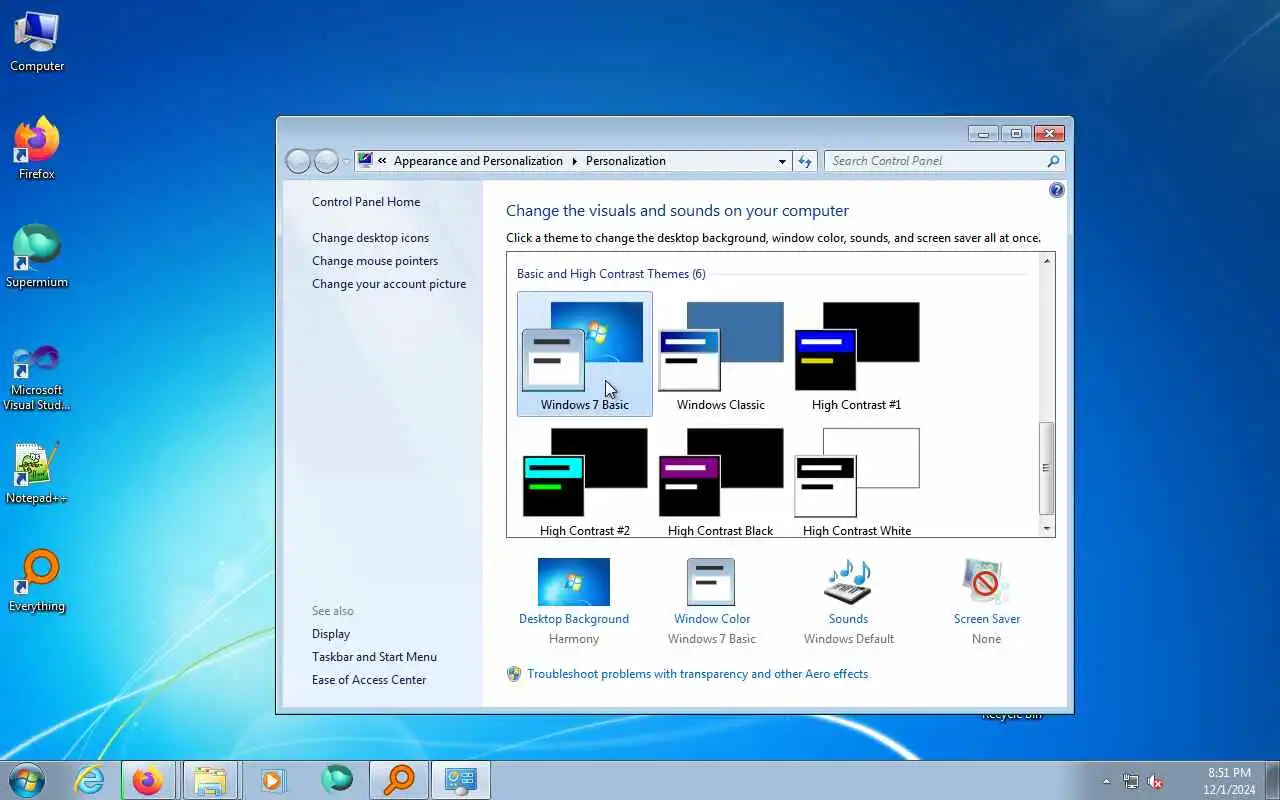
Task: Switch to Firefox on the taskbar
Action: [148, 780]
